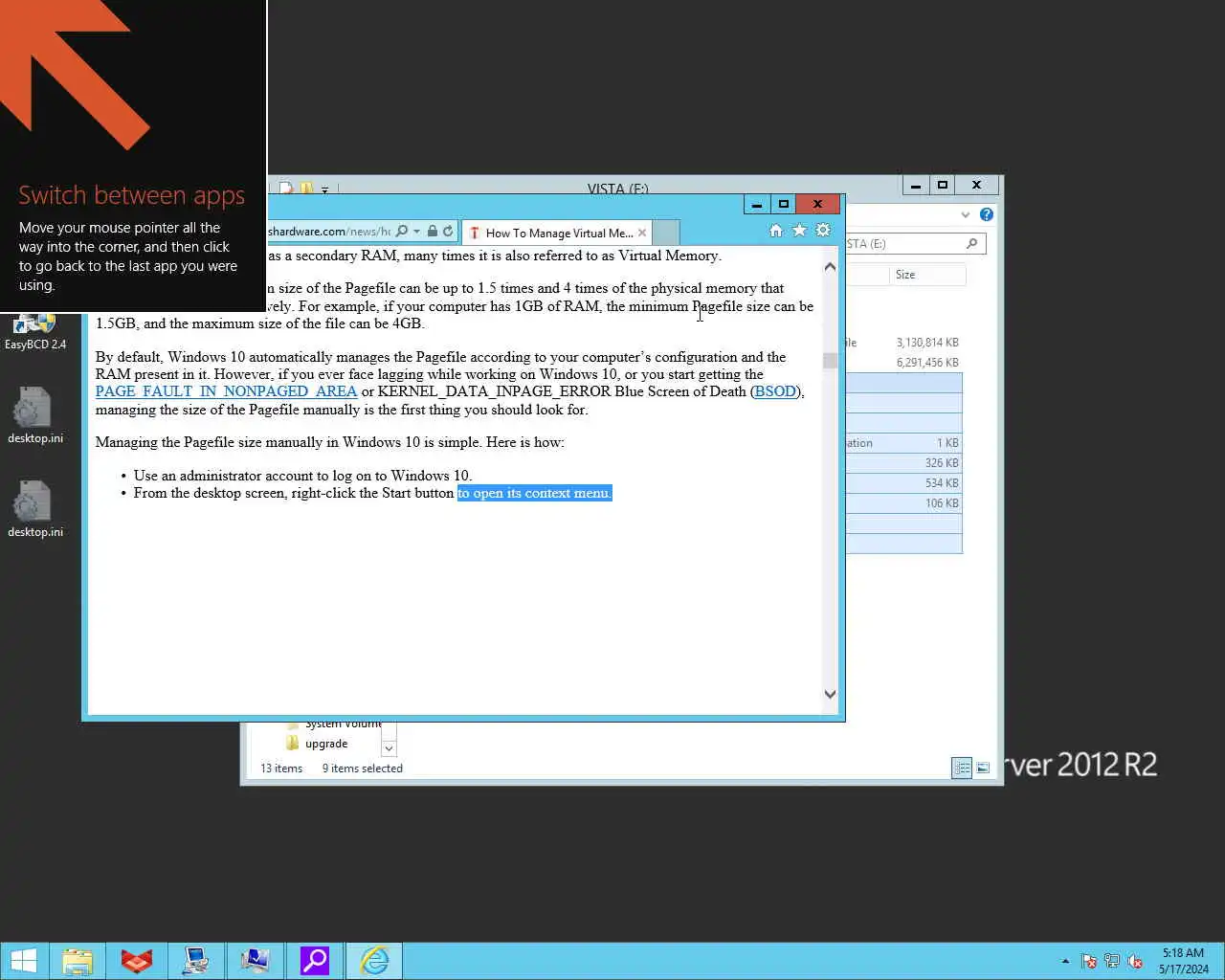This screenshot has width=1225, height=980.
Task: Click the IE vertical scrollbar thumb
Action: click(830, 361)
